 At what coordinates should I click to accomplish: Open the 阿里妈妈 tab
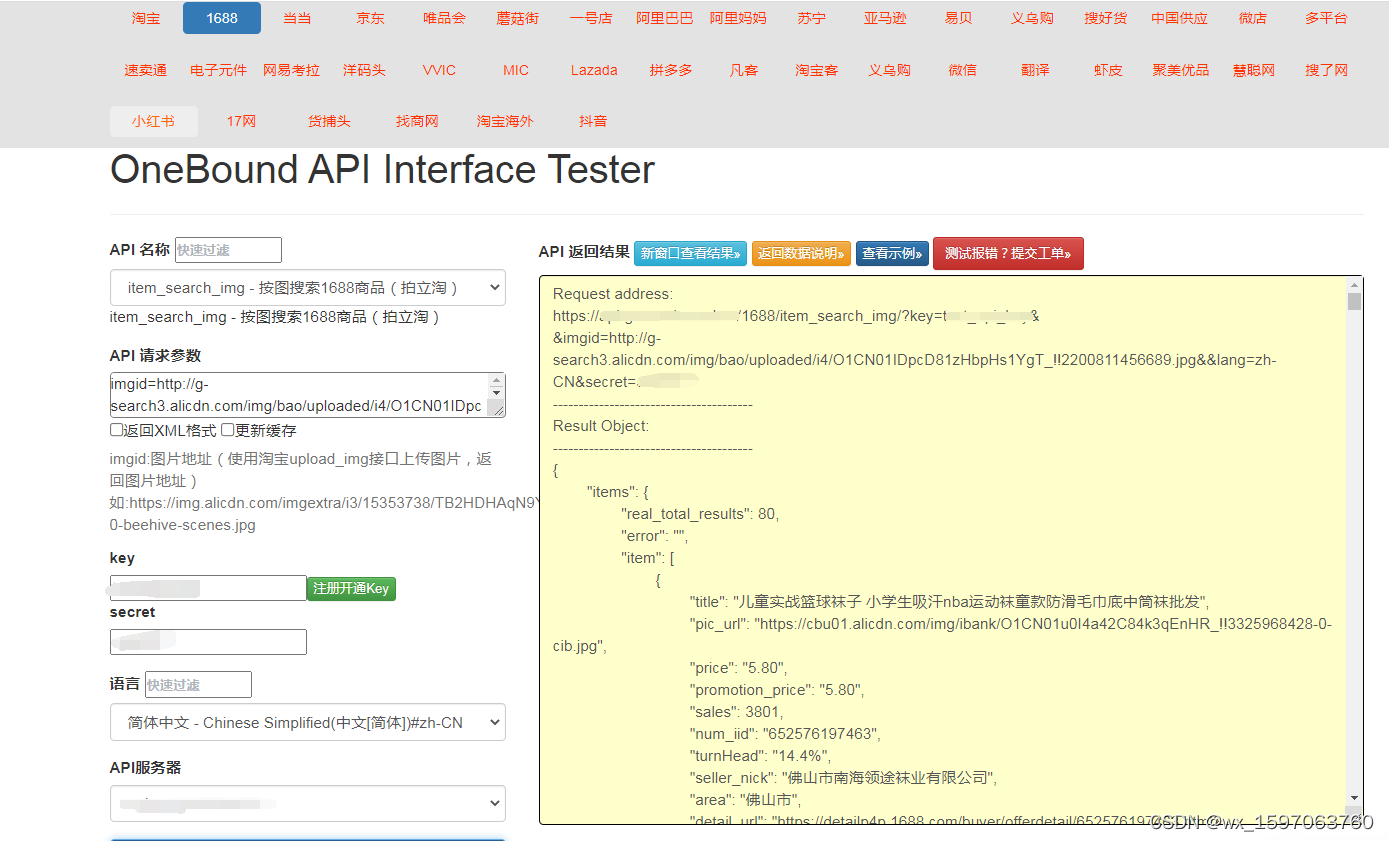click(738, 18)
